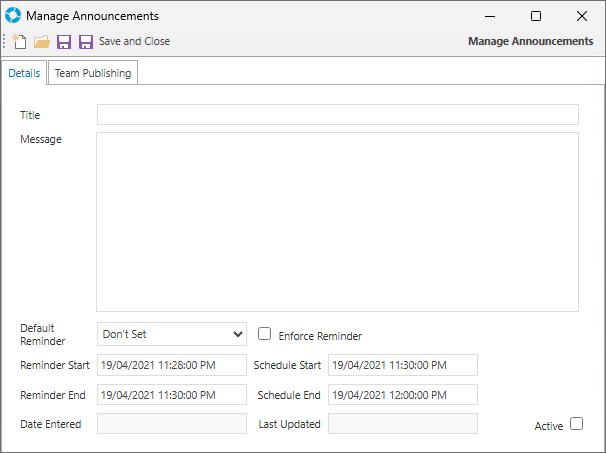Click the Save and Close disk icon
606x453 pixels.
click(x=86, y=42)
